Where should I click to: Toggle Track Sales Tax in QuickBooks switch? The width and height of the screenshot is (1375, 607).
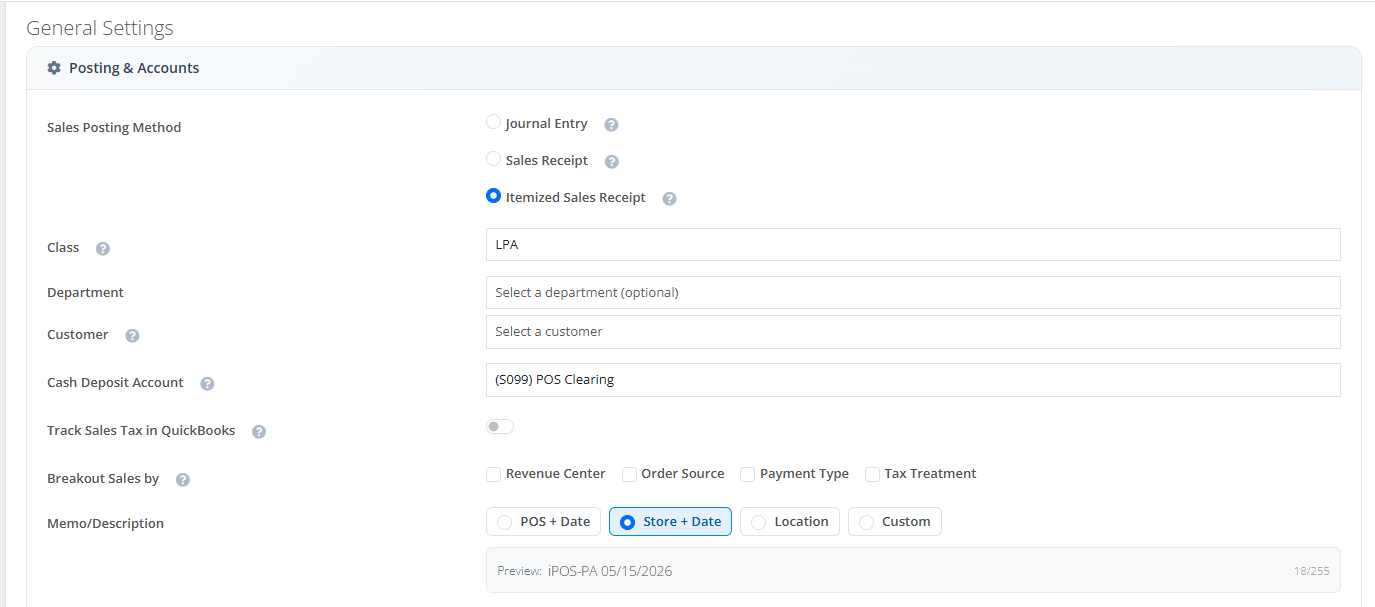(x=500, y=427)
